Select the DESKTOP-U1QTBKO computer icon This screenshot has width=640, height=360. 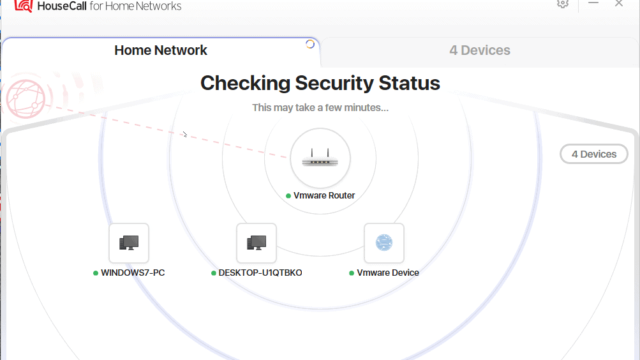point(256,243)
